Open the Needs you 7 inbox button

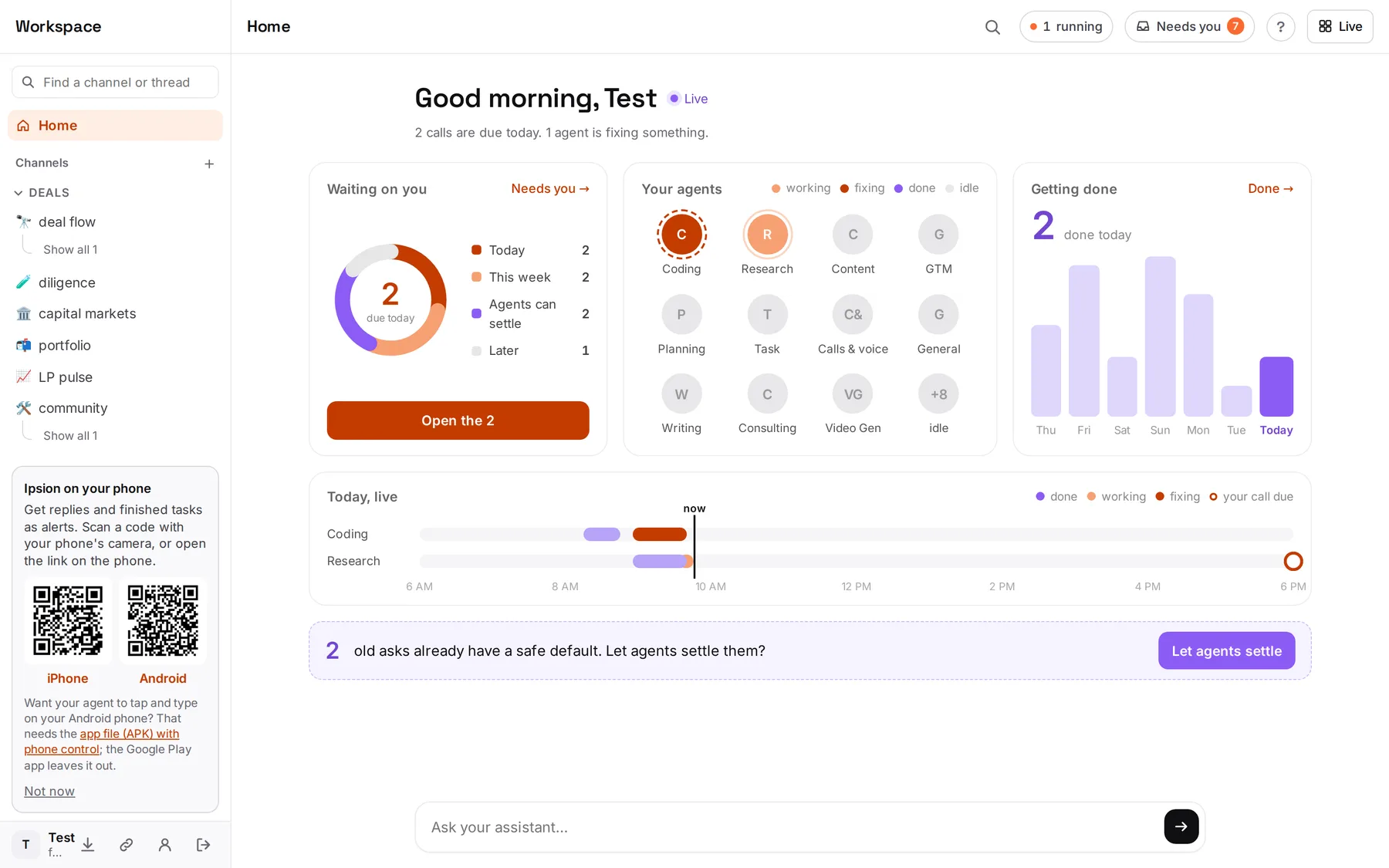(1189, 27)
